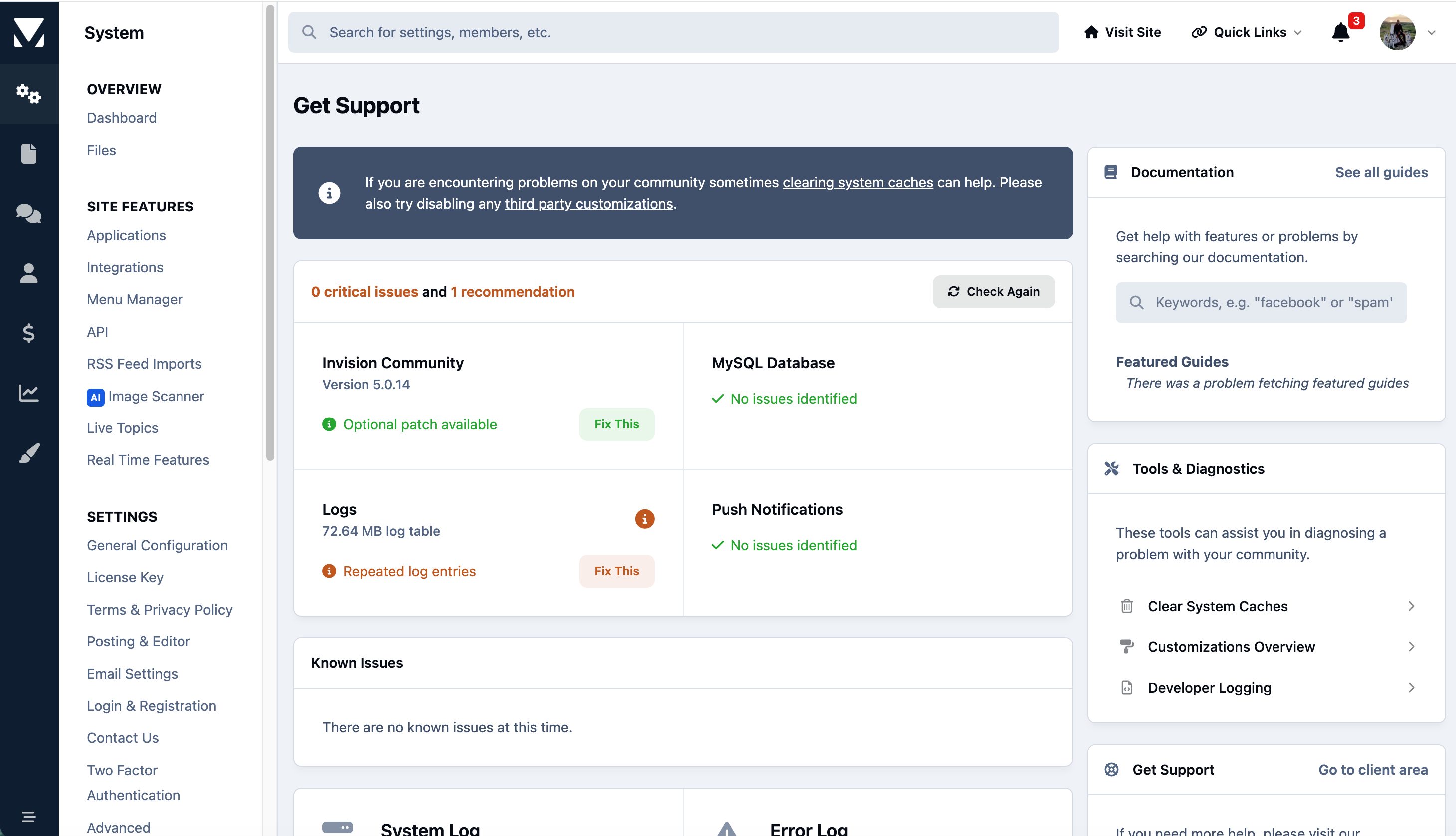Image resolution: width=1456 pixels, height=836 pixels.
Task: Select the System gears sidebar icon
Action: point(29,94)
